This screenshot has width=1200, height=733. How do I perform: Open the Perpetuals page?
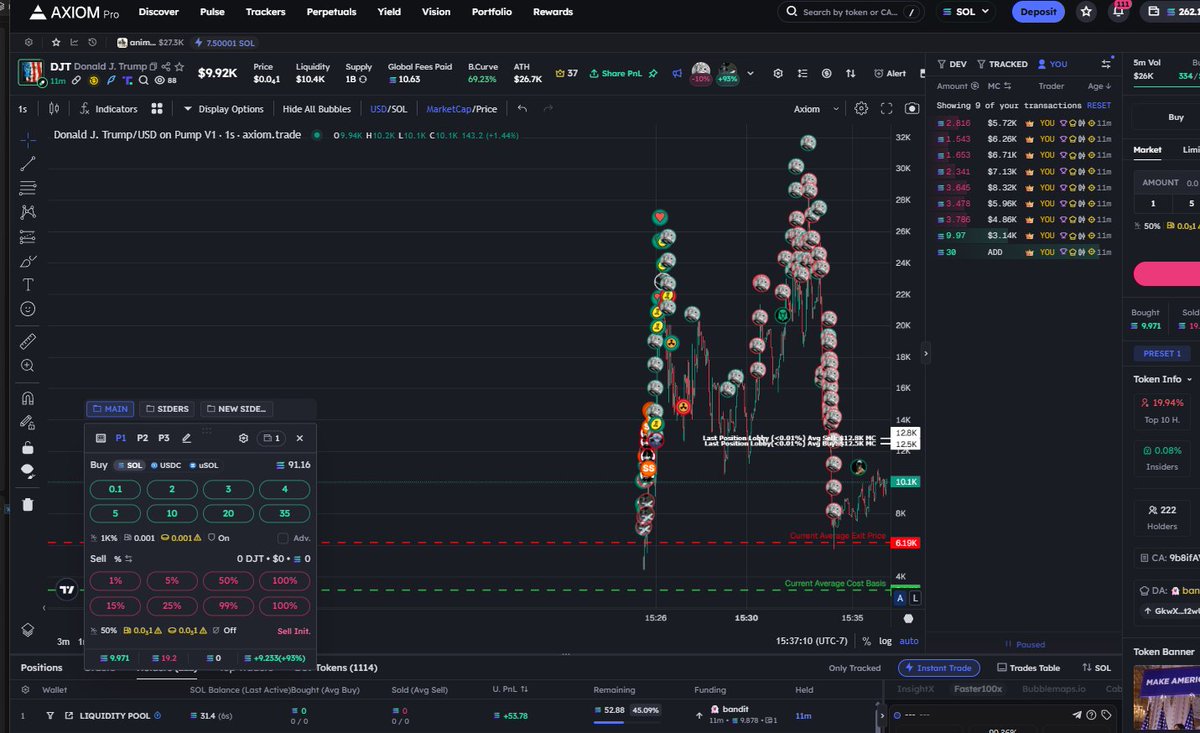pyautogui.click(x=331, y=12)
